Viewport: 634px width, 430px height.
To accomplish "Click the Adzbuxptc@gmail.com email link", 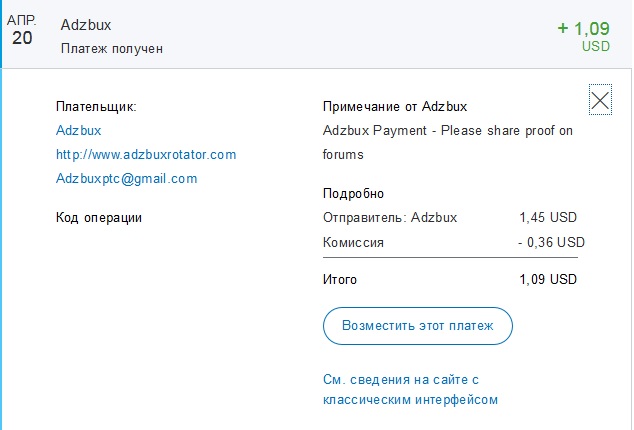I will [x=127, y=178].
